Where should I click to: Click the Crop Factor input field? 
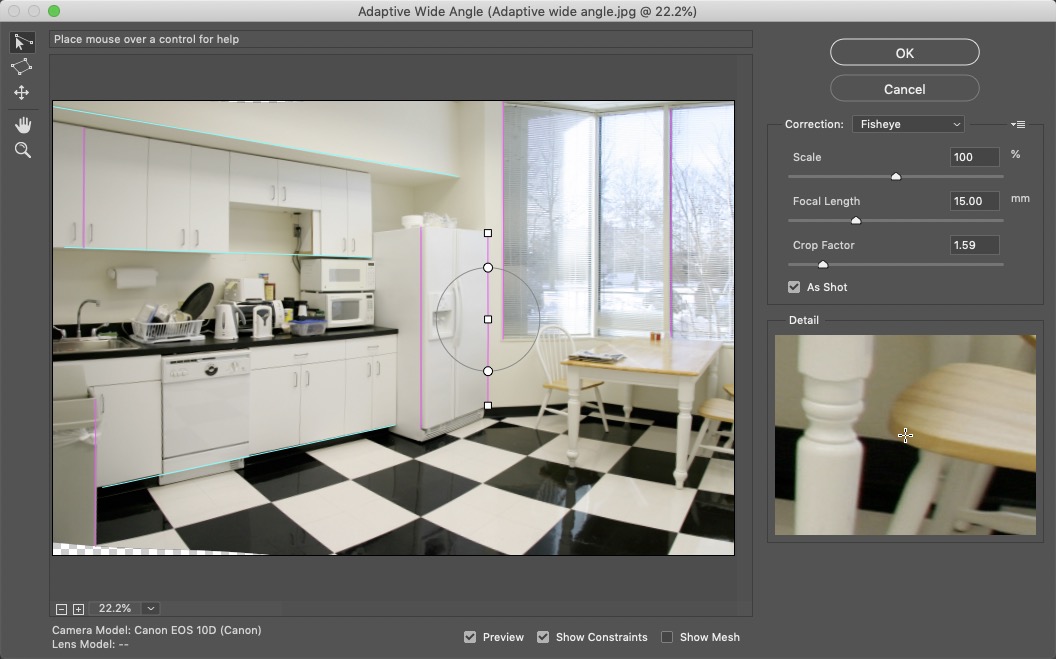tap(974, 245)
